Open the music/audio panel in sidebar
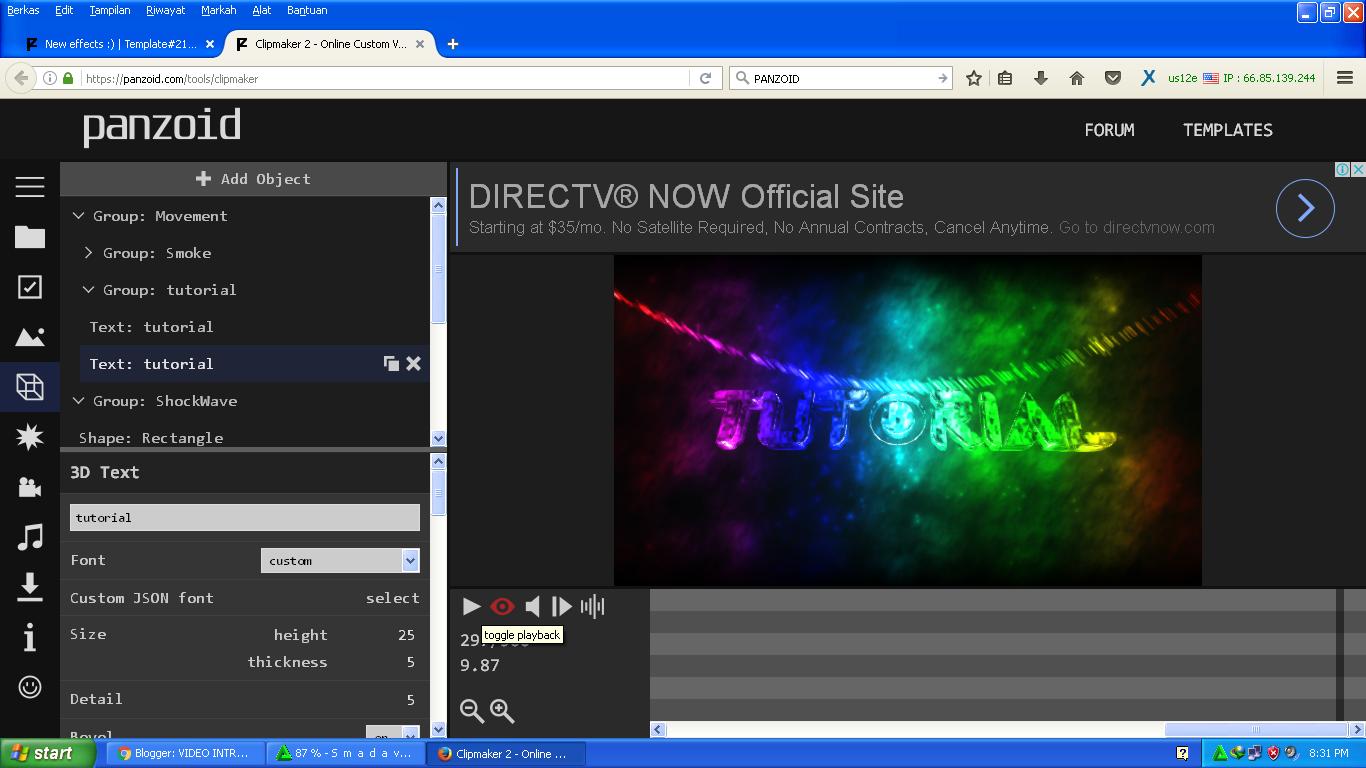The width and height of the screenshot is (1366, 768). click(30, 537)
